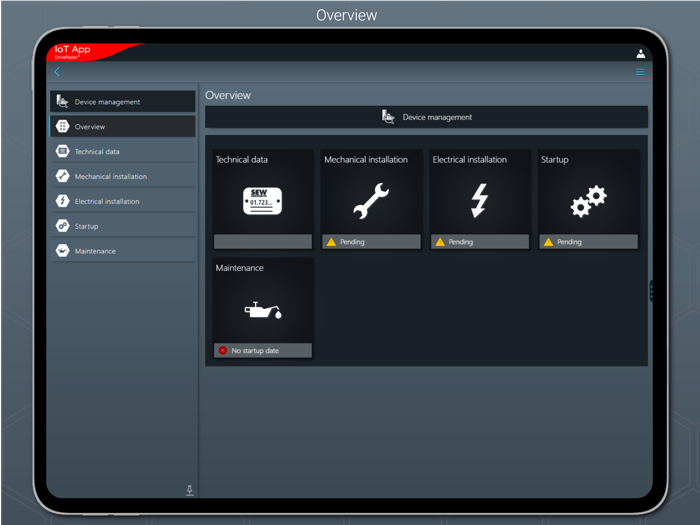Image resolution: width=700 pixels, height=525 pixels.
Task: Click the IoT App logo
Action: coord(72,51)
